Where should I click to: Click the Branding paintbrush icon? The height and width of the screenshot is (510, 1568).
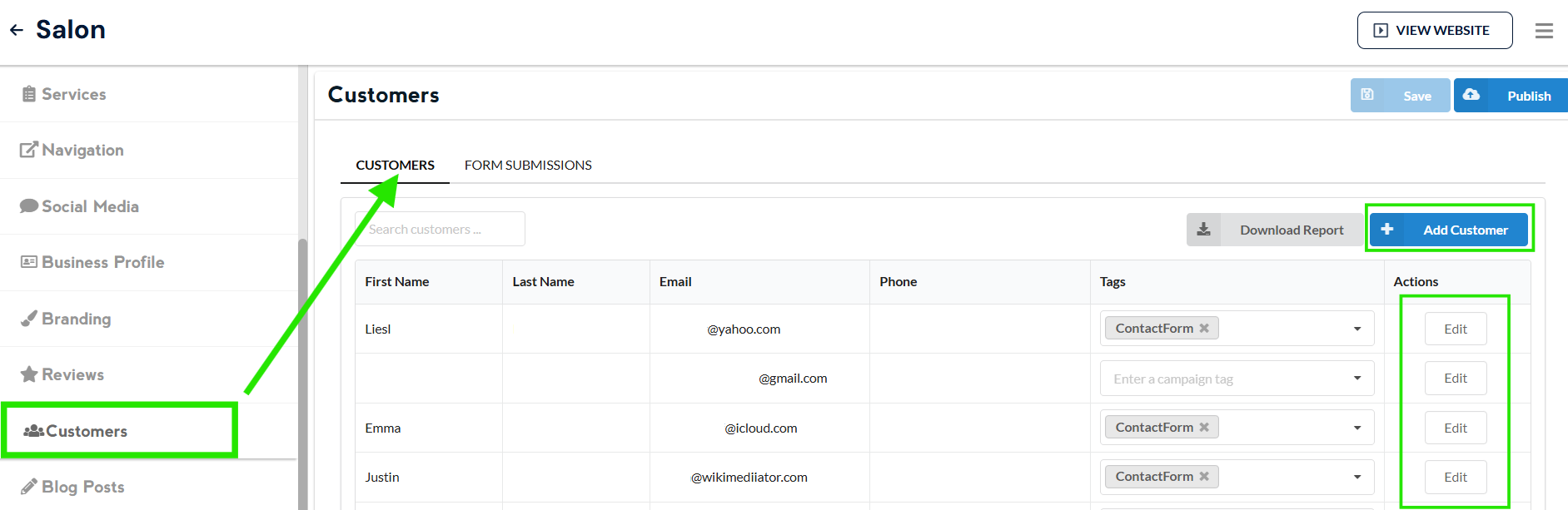(x=29, y=319)
